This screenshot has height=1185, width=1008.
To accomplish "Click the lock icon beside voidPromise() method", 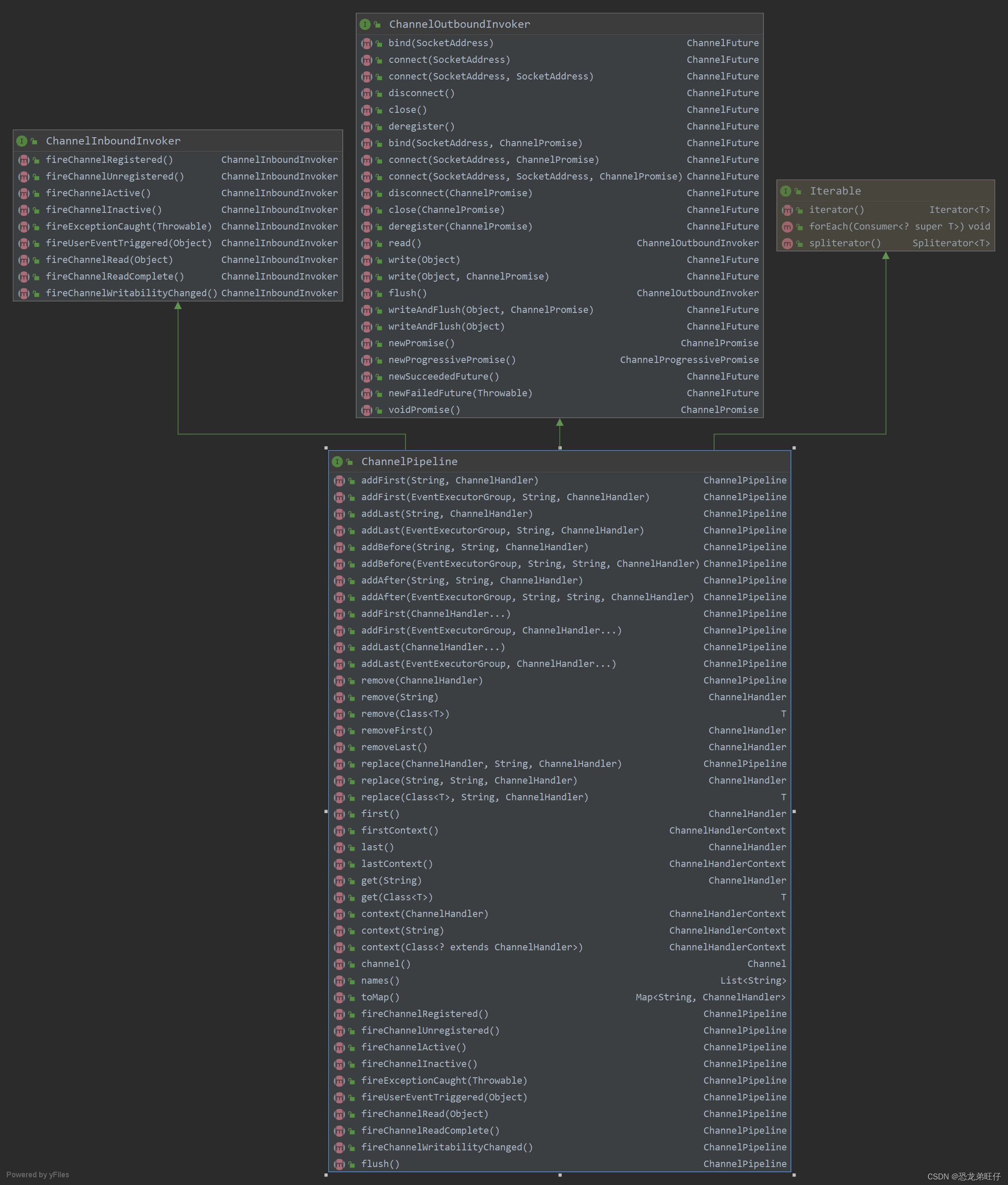I will pyautogui.click(x=378, y=410).
